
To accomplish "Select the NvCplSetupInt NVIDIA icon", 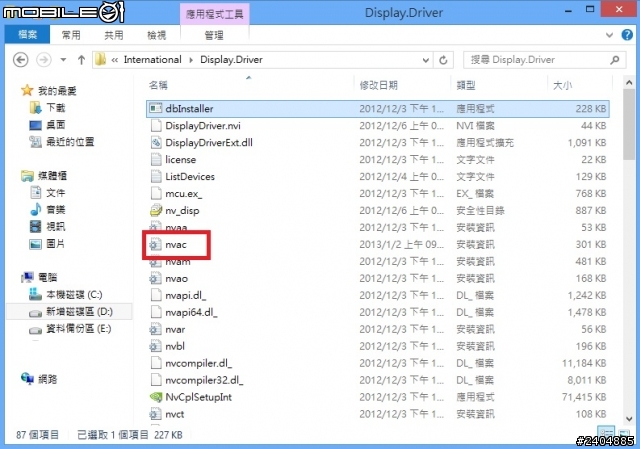I will pyautogui.click(x=156, y=397).
